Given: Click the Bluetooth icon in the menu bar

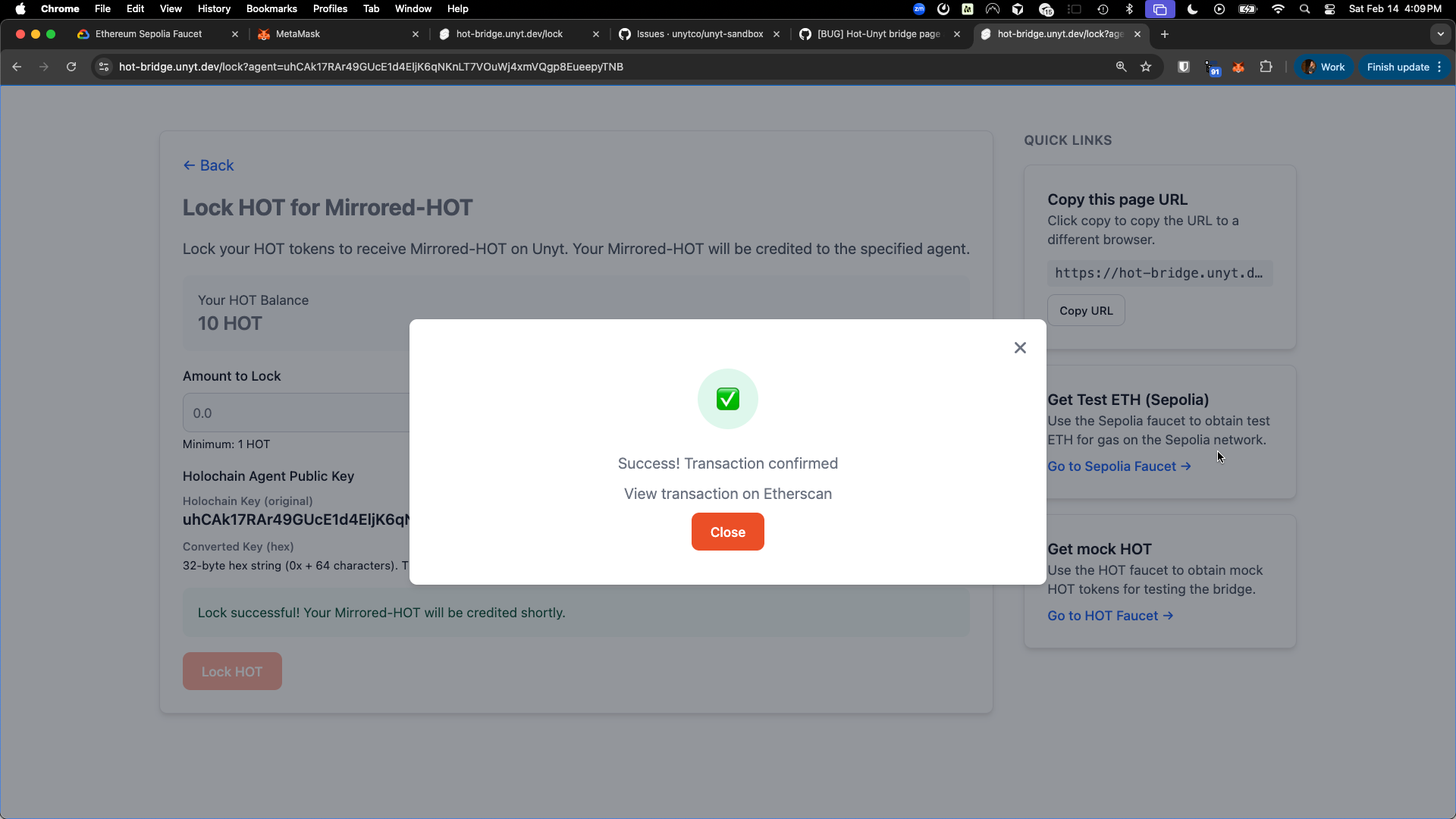Looking at the screenshot, I should coord(1129,9).
